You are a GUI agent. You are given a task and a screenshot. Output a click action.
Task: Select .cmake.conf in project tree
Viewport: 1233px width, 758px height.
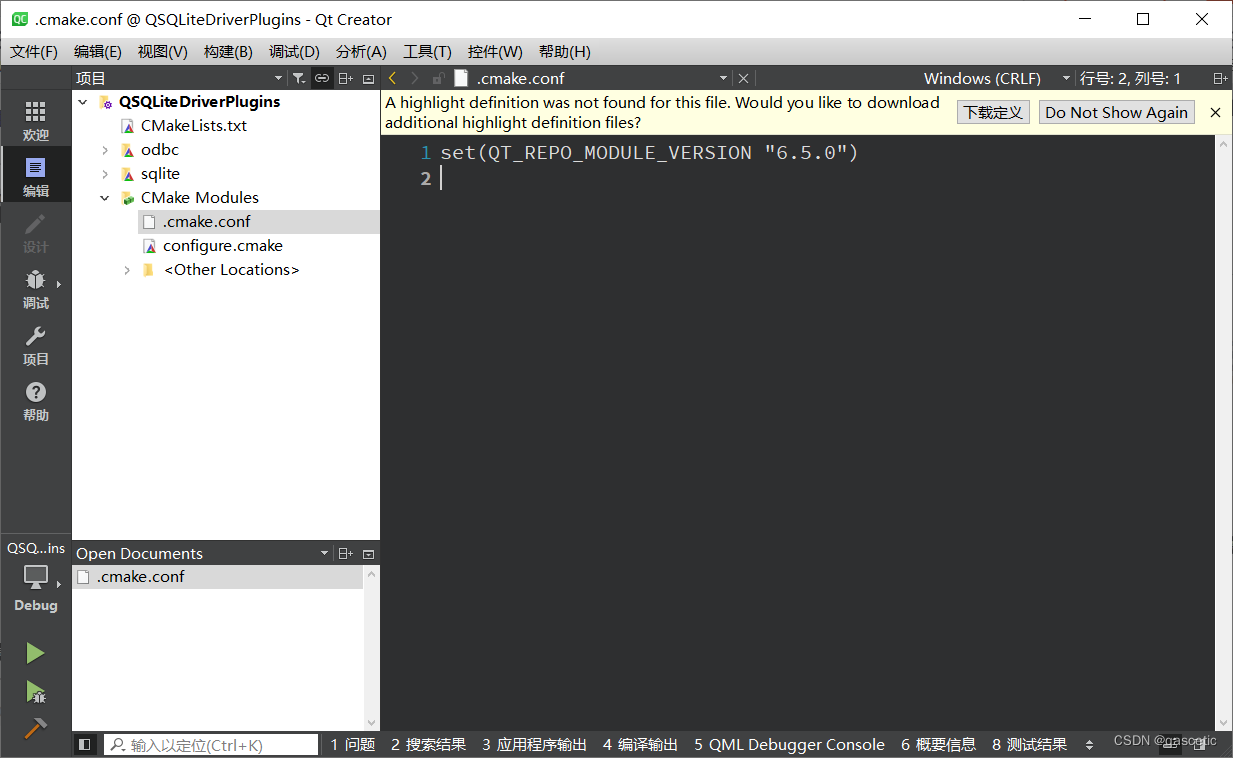[x=206, y=222]
